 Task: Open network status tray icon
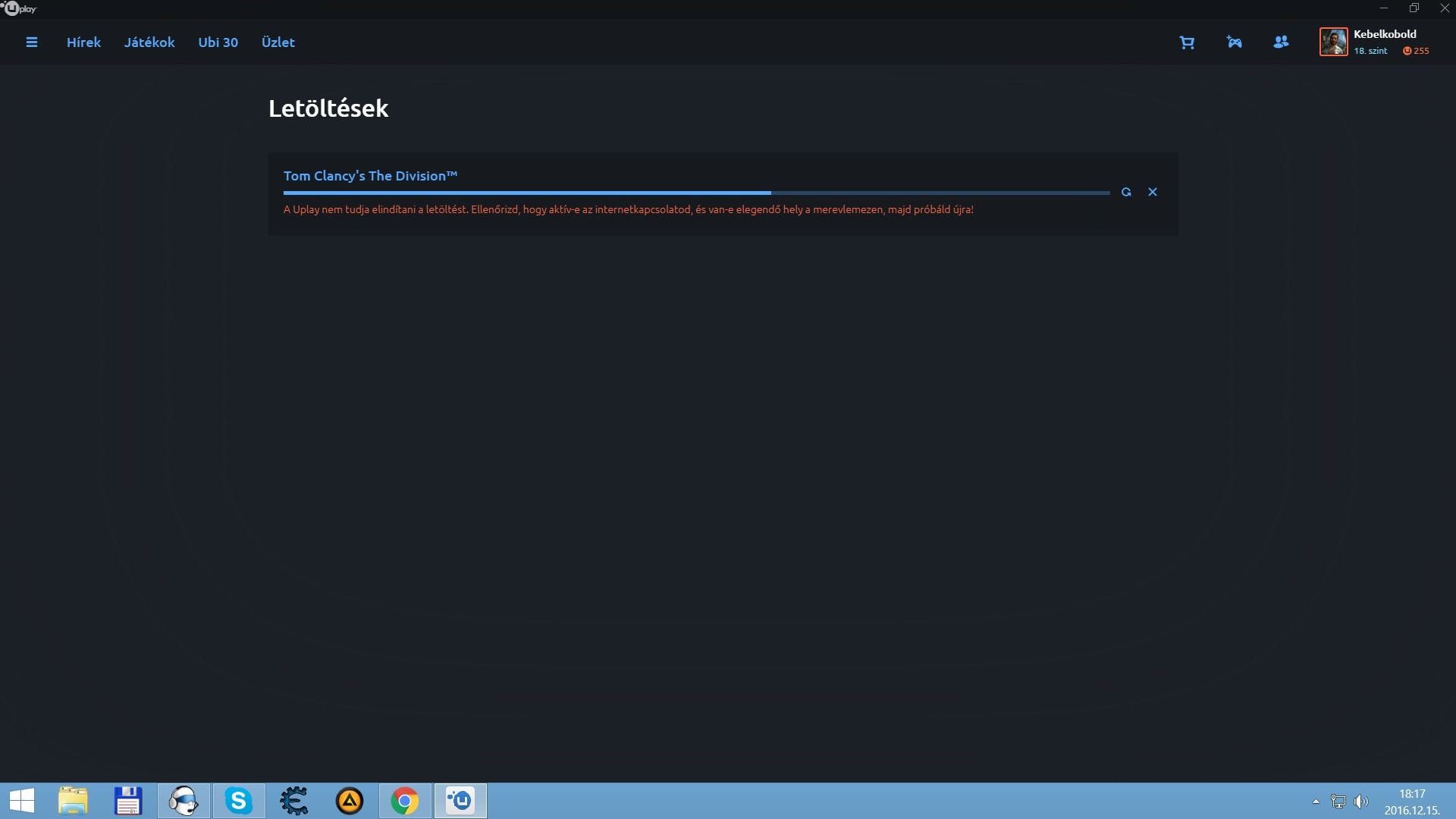[1338, 802]
